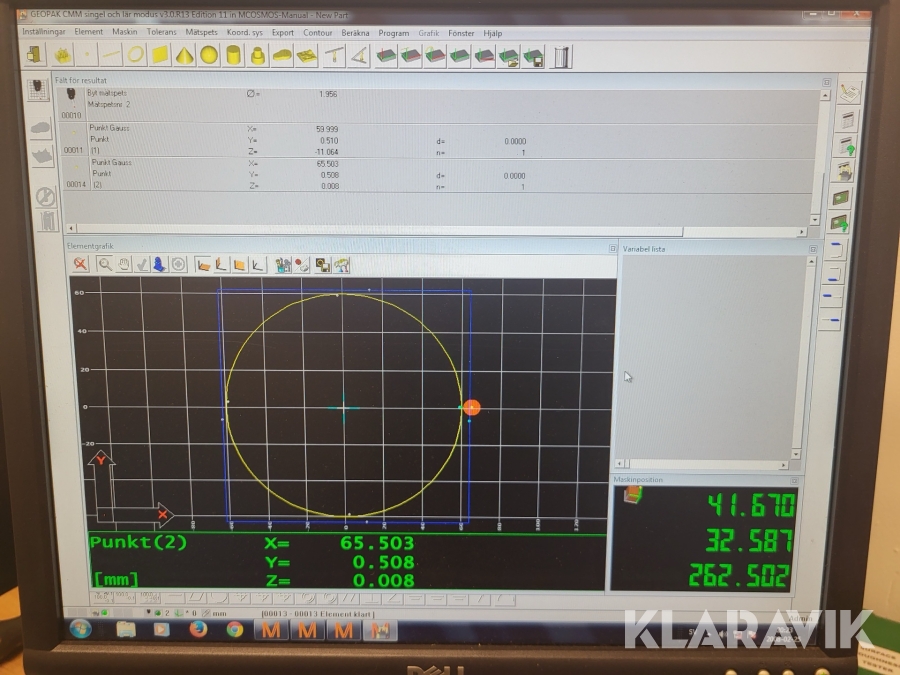Click the magnifier zoom icon in Elementgrafik
This screenshot has width=900, height=675.
pos(105,264)
